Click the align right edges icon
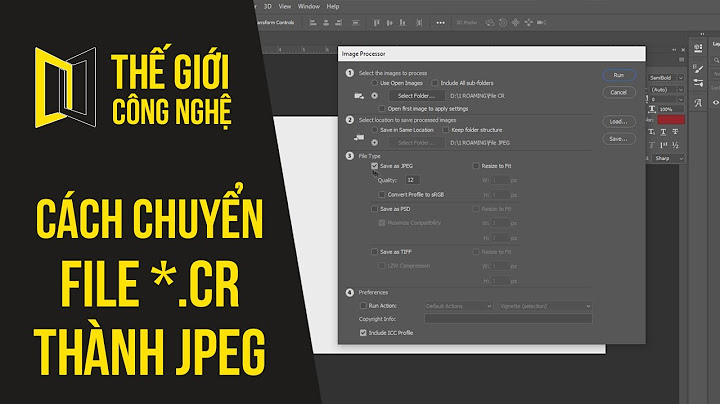The width and height of the screenshot is (720, 404). point(338,22)
